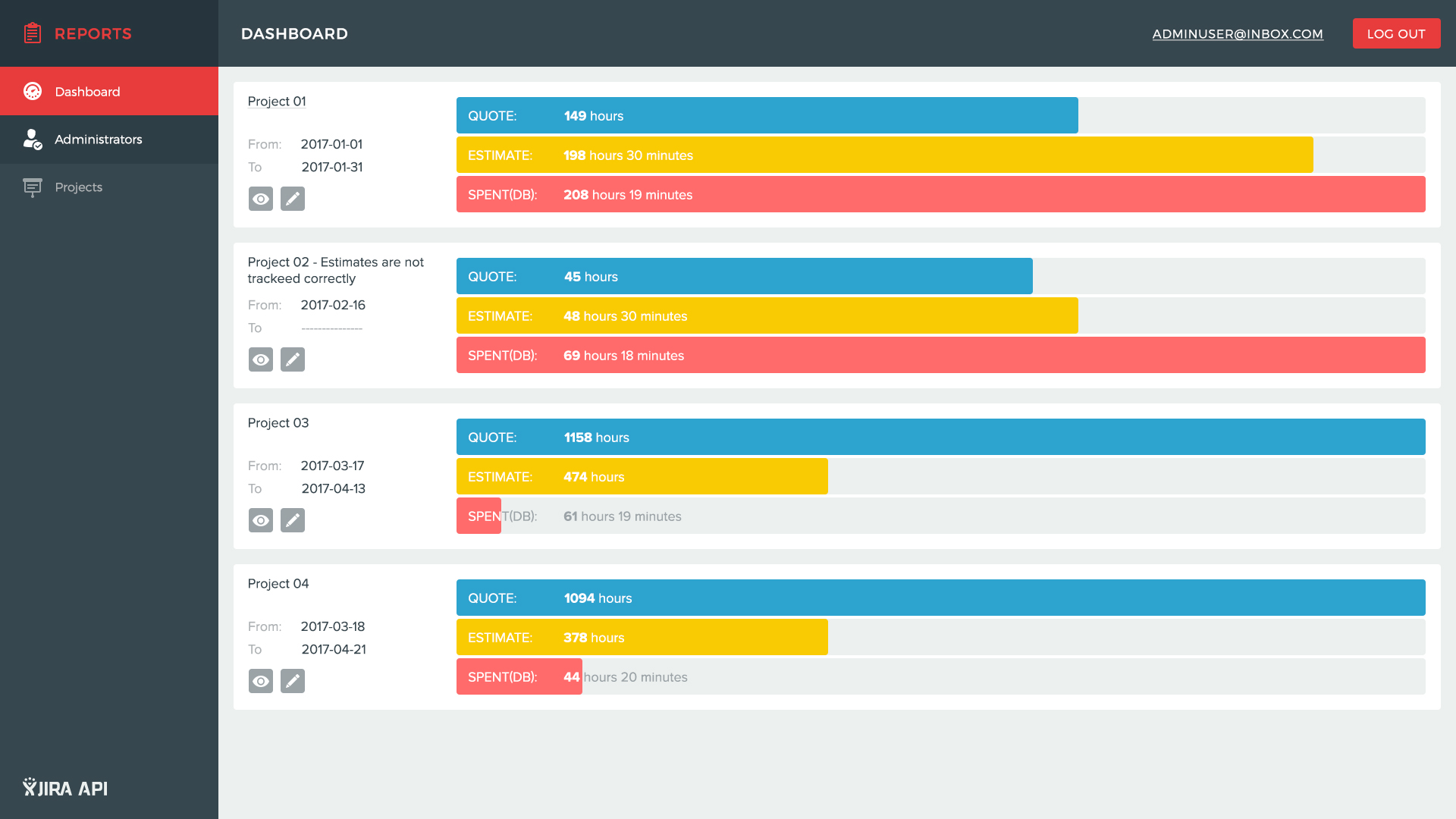Click the Administrators sidebar icon

coord(32,139)
